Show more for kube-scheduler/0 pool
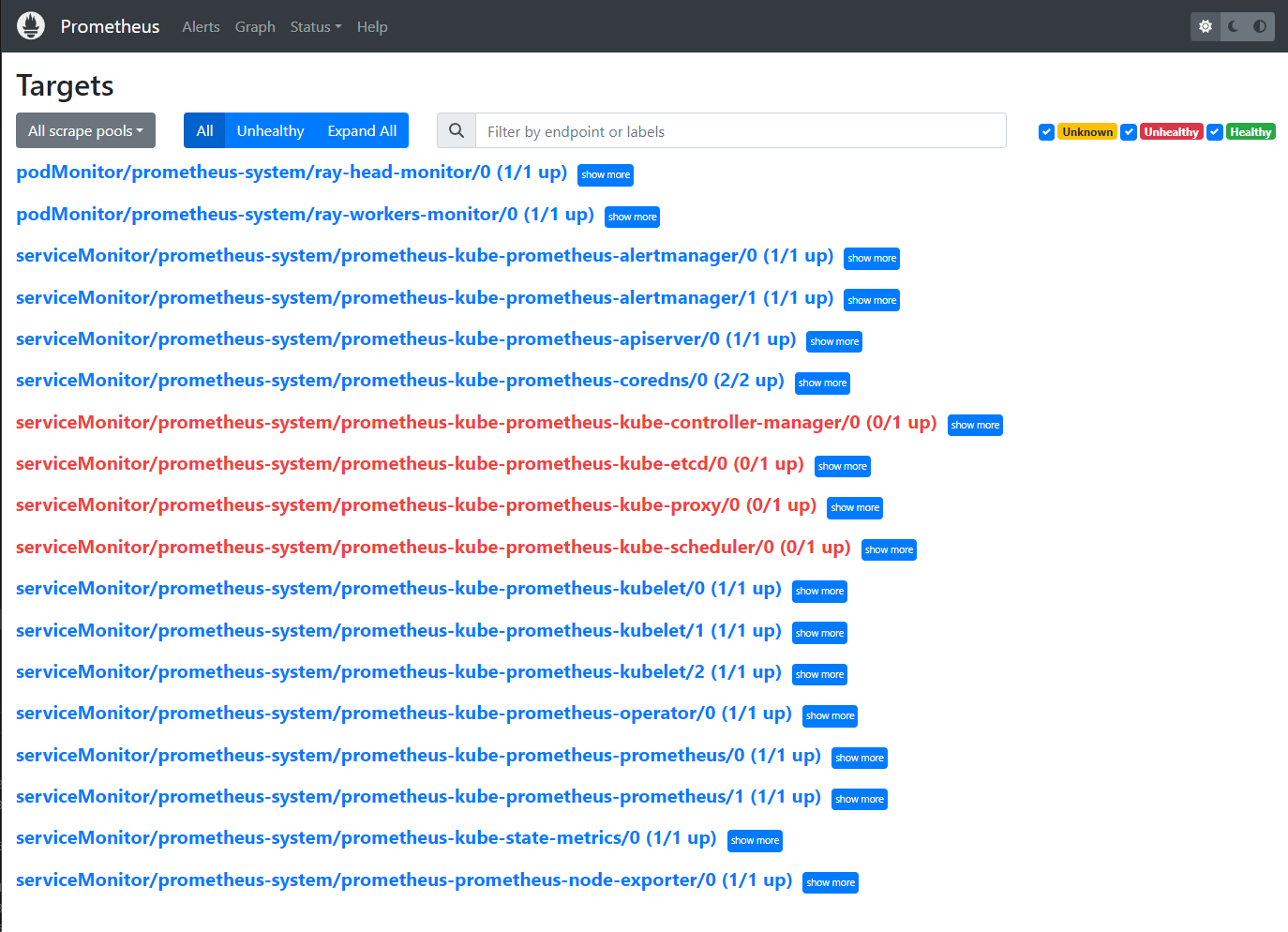The width and height of the screenshot is (1288, 932). [x=889, y=550]
